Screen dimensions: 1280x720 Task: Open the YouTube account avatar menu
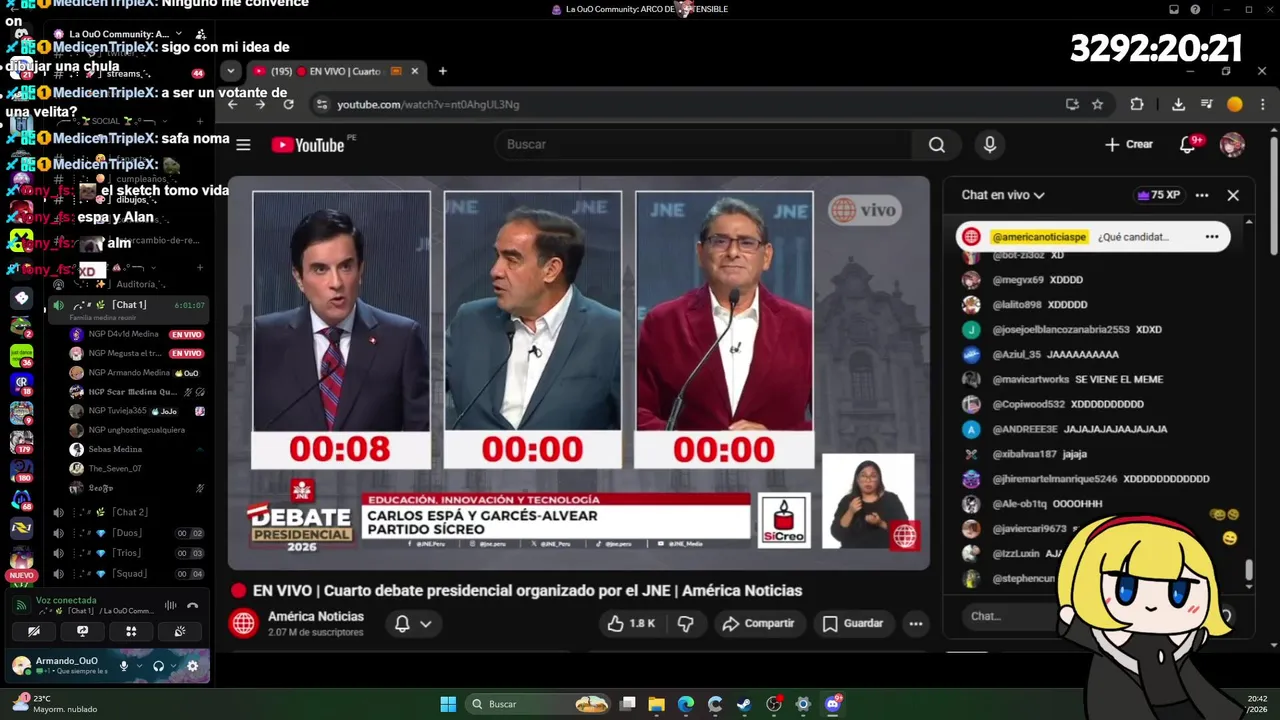click(x=1232, y=145)
